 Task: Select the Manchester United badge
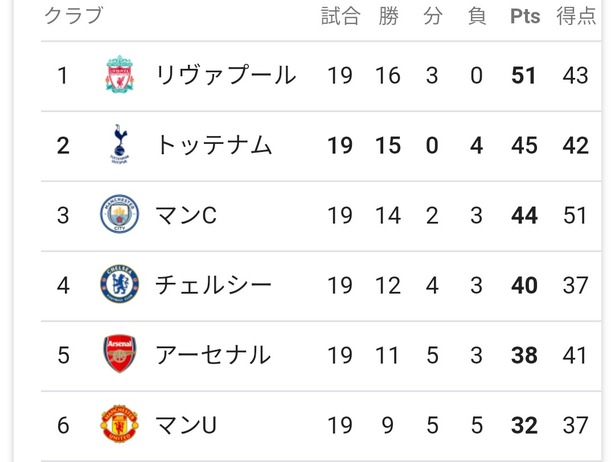coord(120,424)
